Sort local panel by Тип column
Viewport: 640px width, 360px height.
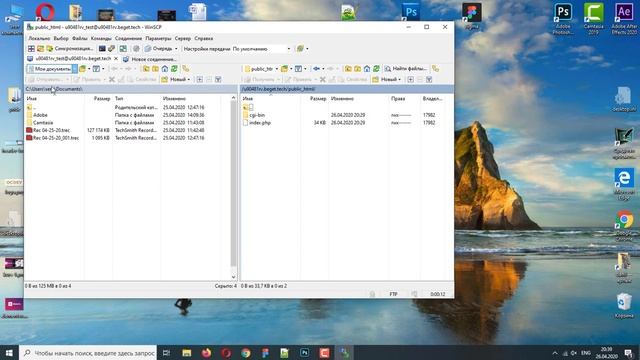119,99
